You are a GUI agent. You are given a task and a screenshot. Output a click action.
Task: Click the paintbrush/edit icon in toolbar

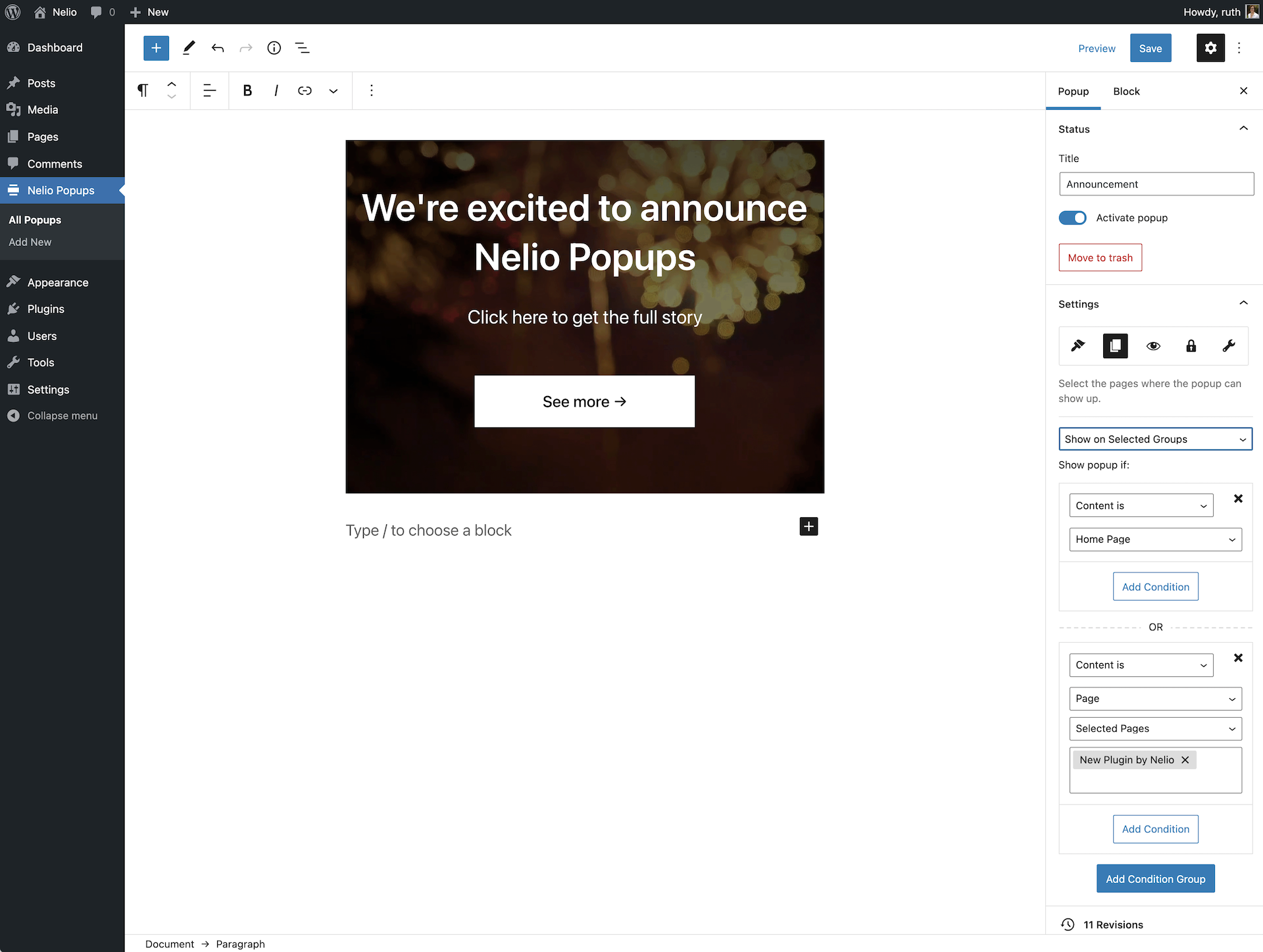point(189,48)
